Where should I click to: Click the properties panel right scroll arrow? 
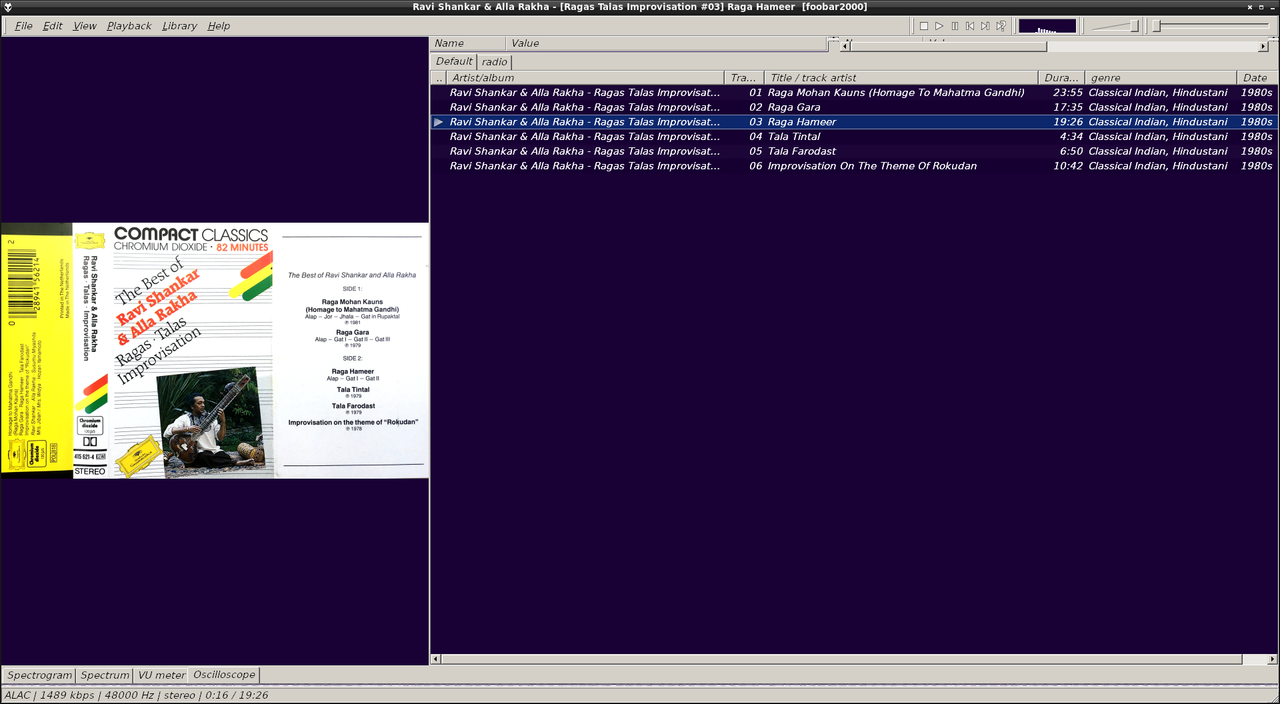coord(1264,47)
